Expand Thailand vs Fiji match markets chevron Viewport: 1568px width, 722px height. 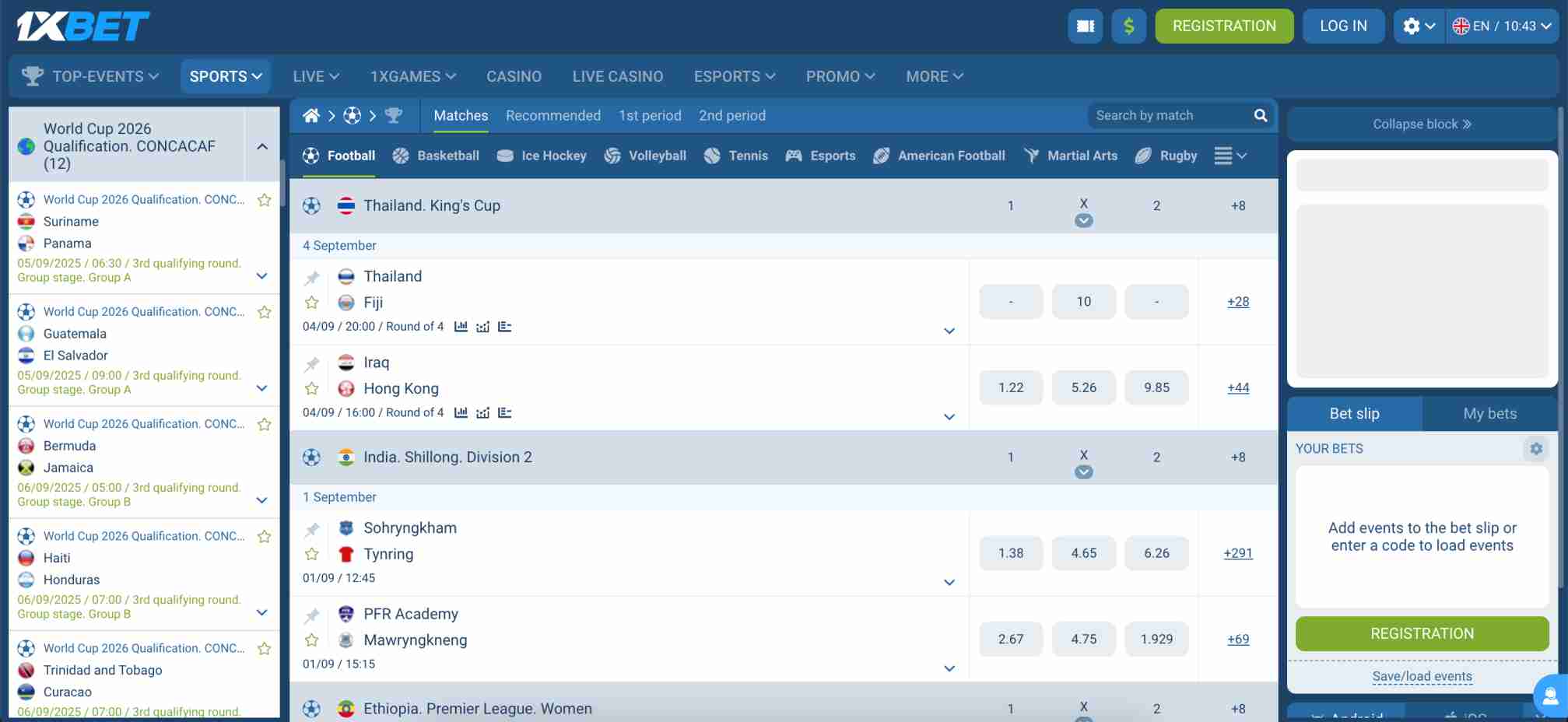[x=949, y=331]
